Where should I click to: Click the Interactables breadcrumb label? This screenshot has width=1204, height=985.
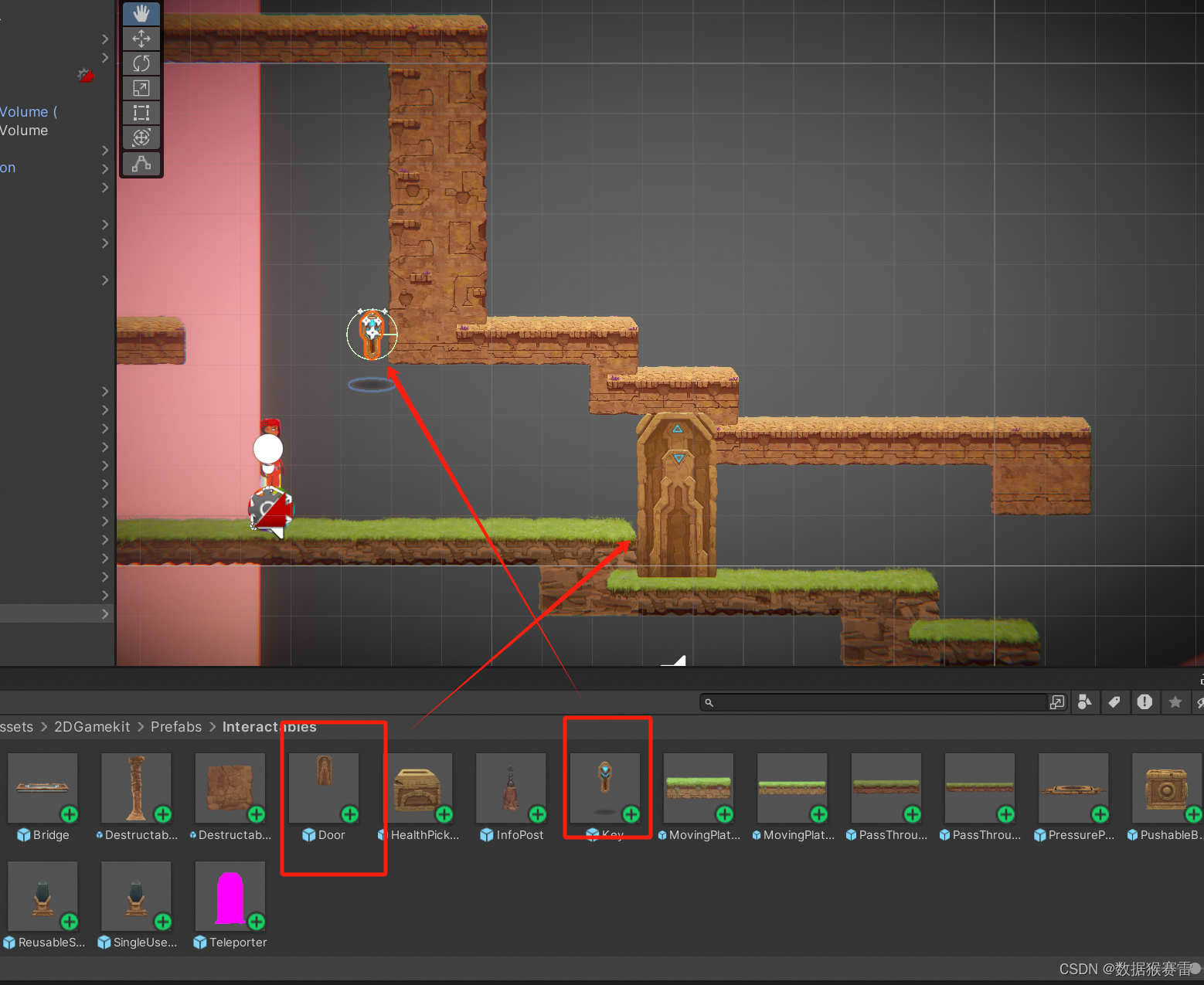tap(269, 727)
